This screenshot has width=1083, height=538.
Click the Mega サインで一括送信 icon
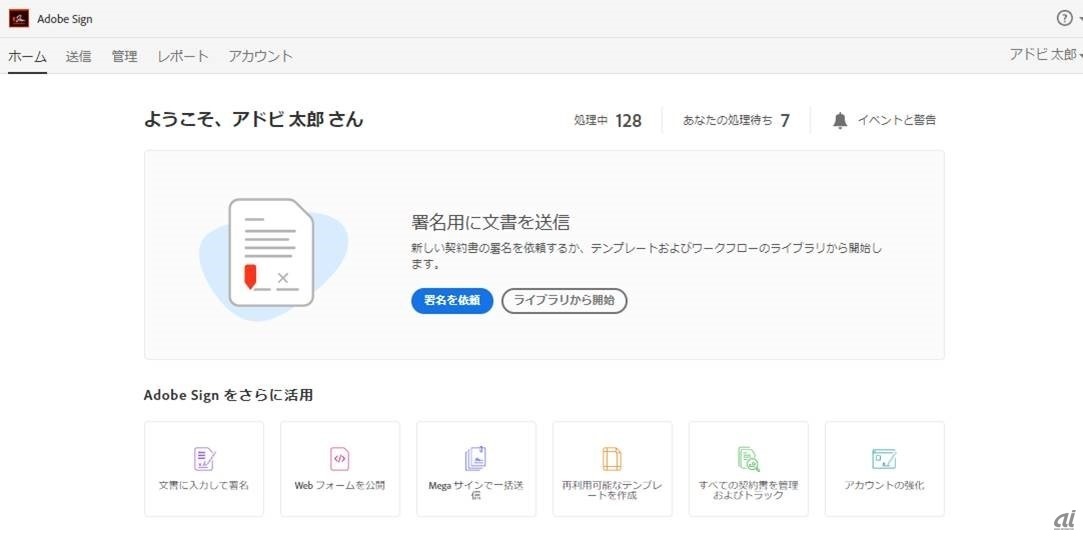pyautogui.click(x=476, y=459)
